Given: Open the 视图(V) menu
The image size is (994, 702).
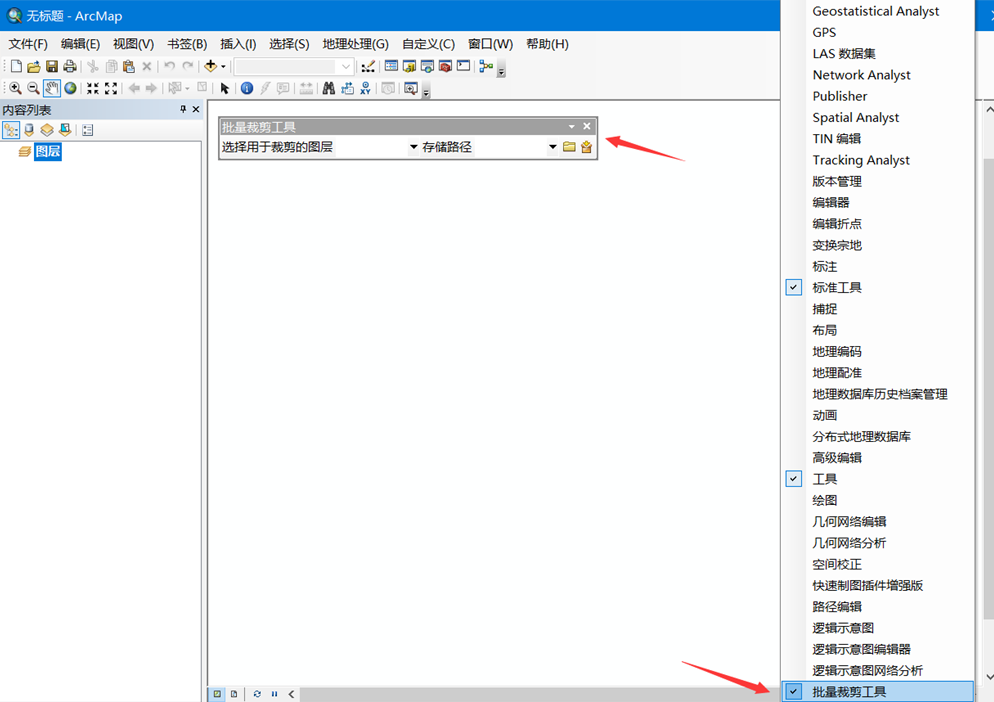Looking at the screenshot, I should pyautogui.click(x=133, y=44).
